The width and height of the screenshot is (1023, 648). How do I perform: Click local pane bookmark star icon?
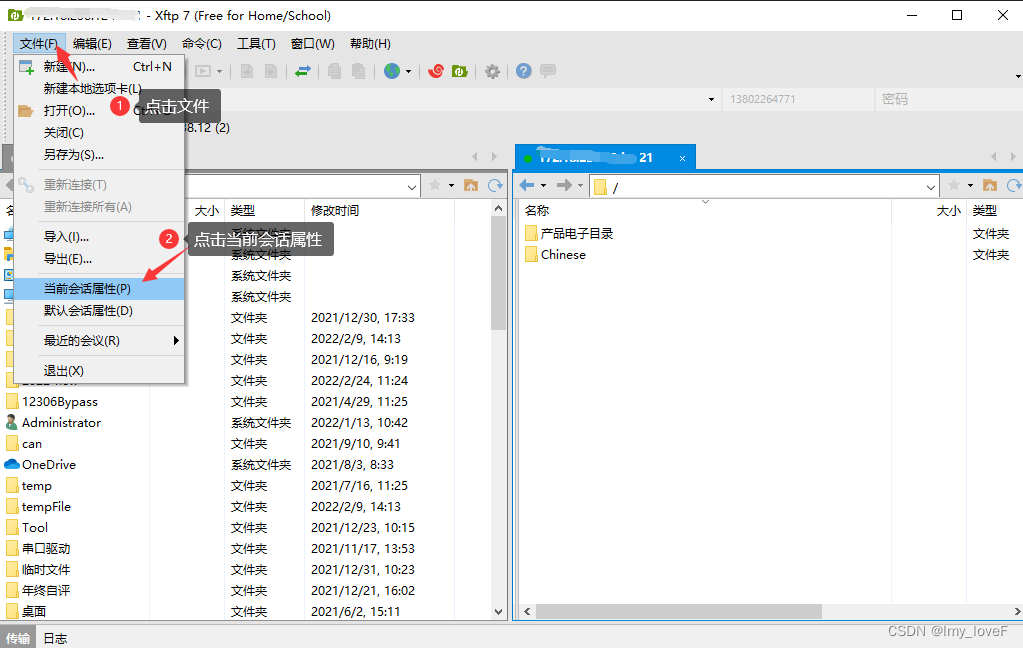435,185
